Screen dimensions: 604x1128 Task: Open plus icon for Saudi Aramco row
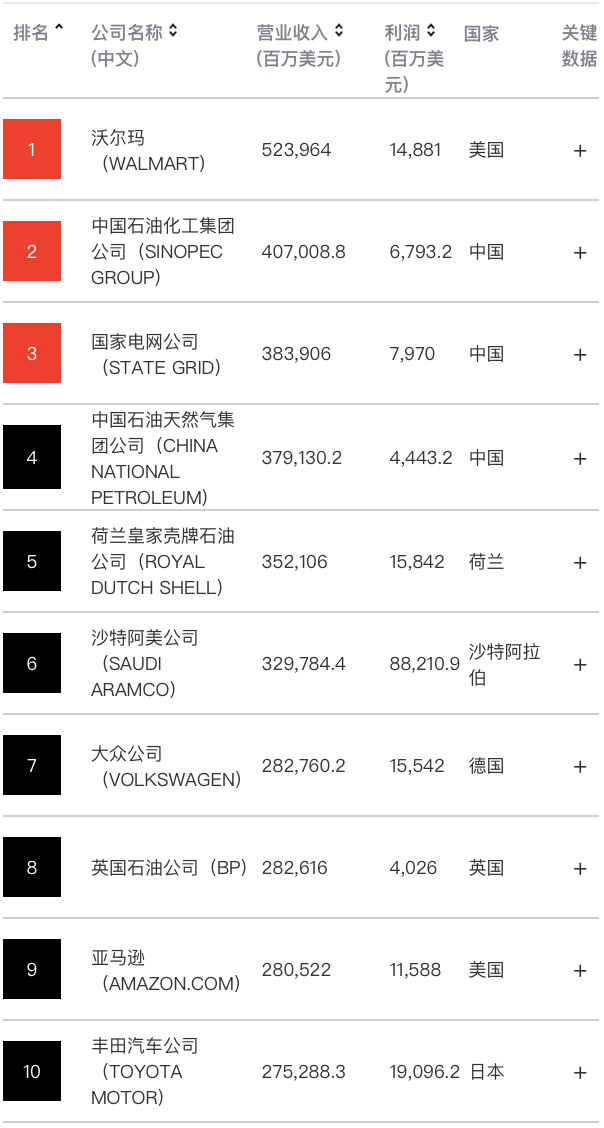(580, 665)
